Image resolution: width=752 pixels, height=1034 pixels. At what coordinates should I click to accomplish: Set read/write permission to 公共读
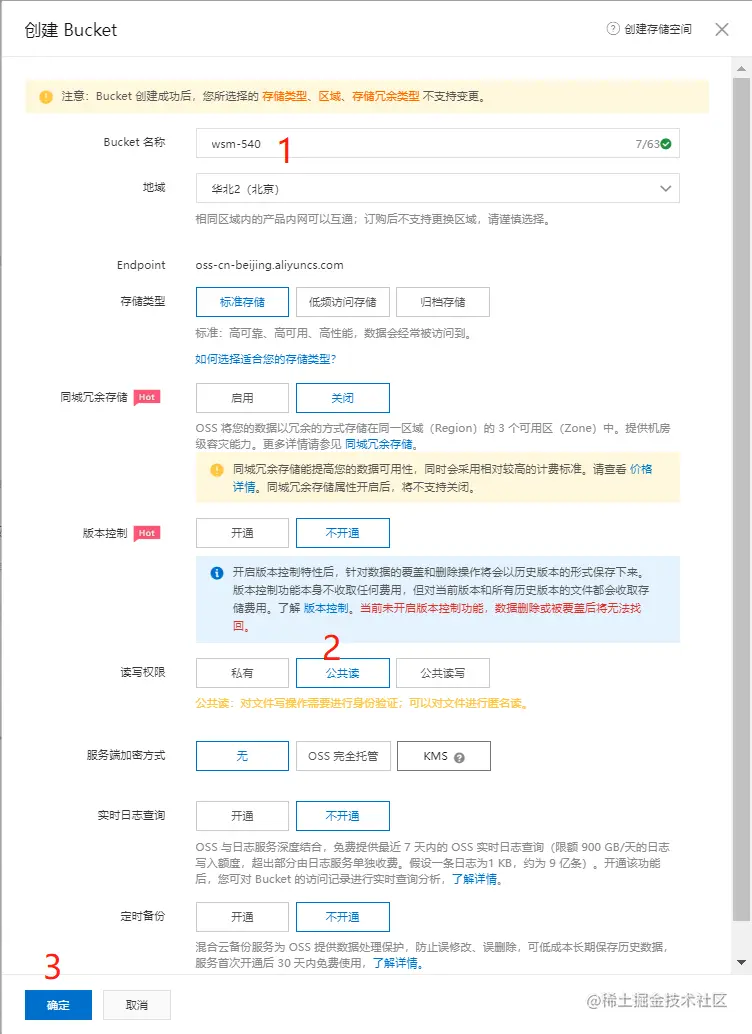(343, 673)
